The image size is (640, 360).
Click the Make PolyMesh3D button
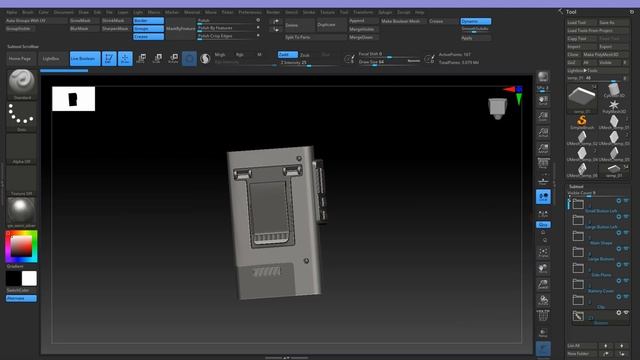(605, 55)
